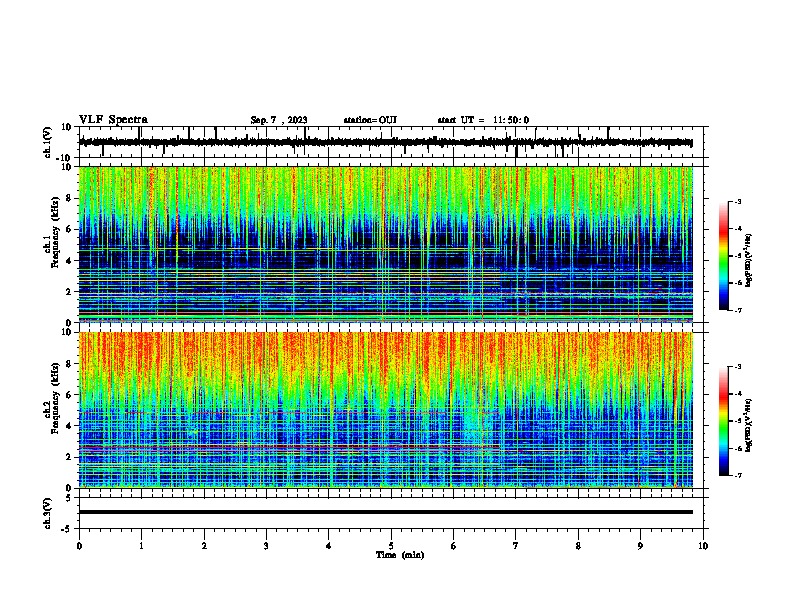Screen dimensions: 792x612
Task: Click the time-axis tick label '3'
Action: pos(266,546)
